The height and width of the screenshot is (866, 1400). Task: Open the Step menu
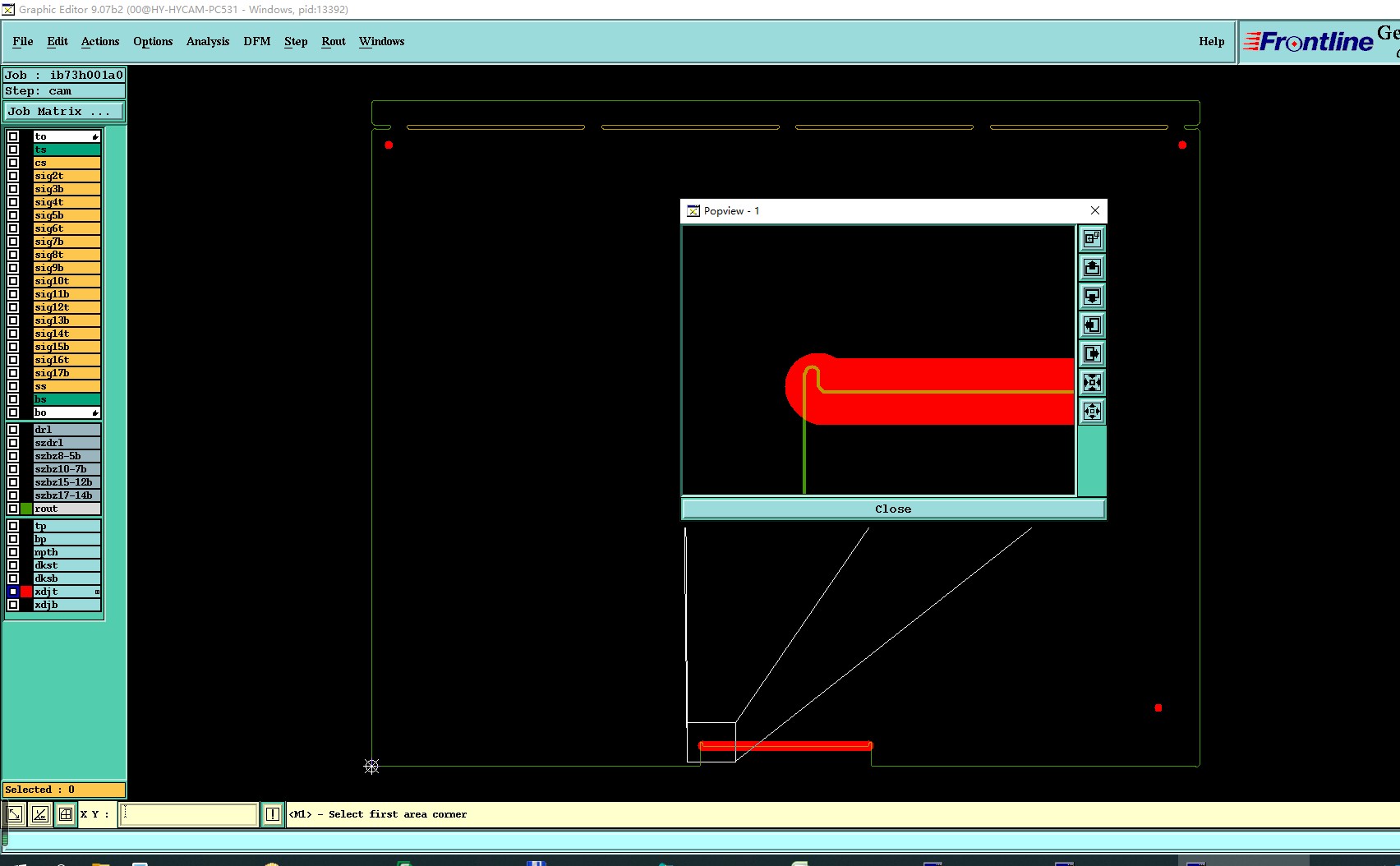296,41
